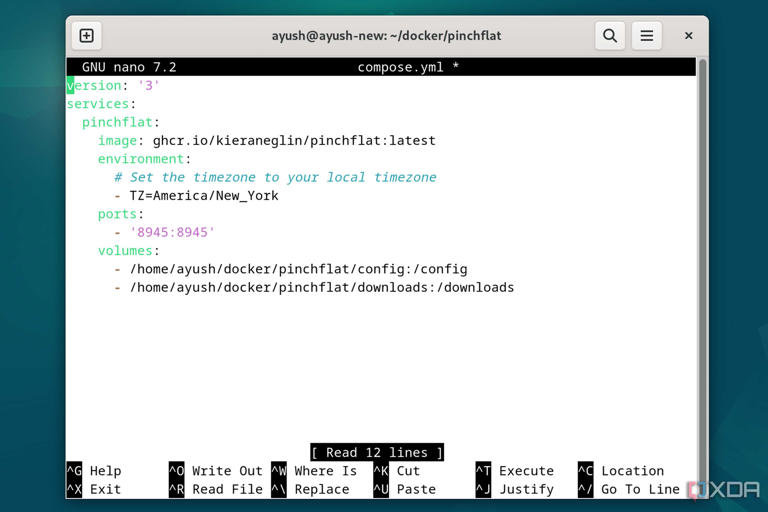Image resolution: width=768 pixels, height=512 pixels.
Task: Click the ^K Cut shortcut
Action: (x=397, y=471)
